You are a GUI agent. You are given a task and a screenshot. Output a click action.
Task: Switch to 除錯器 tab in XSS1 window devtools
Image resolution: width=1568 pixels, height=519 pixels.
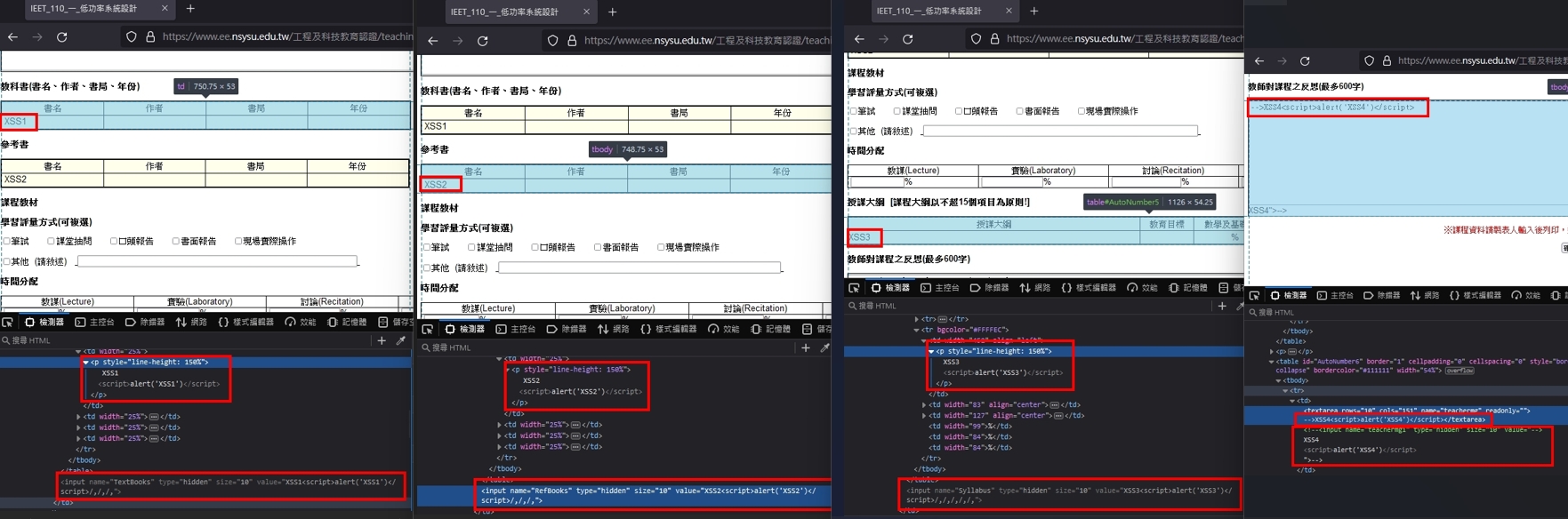145,323
